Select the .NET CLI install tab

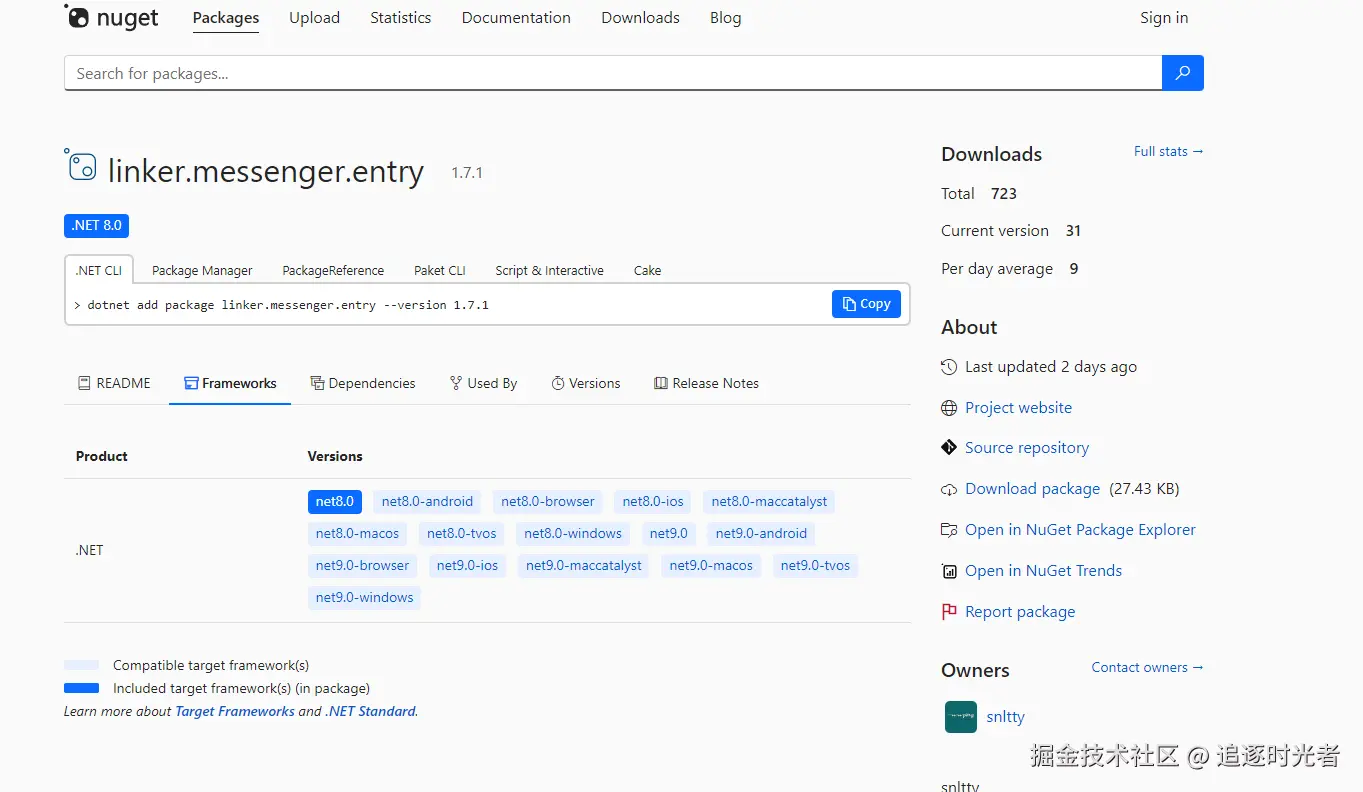click(99, 270)
